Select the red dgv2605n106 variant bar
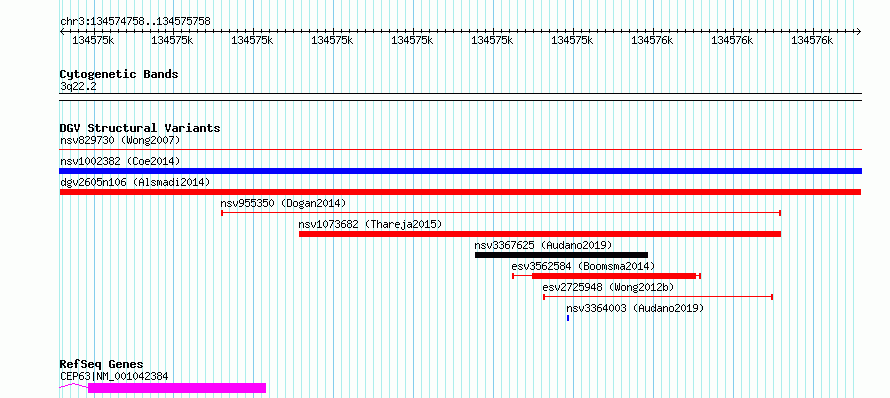The image size is (890, 398). pos(460,192)
